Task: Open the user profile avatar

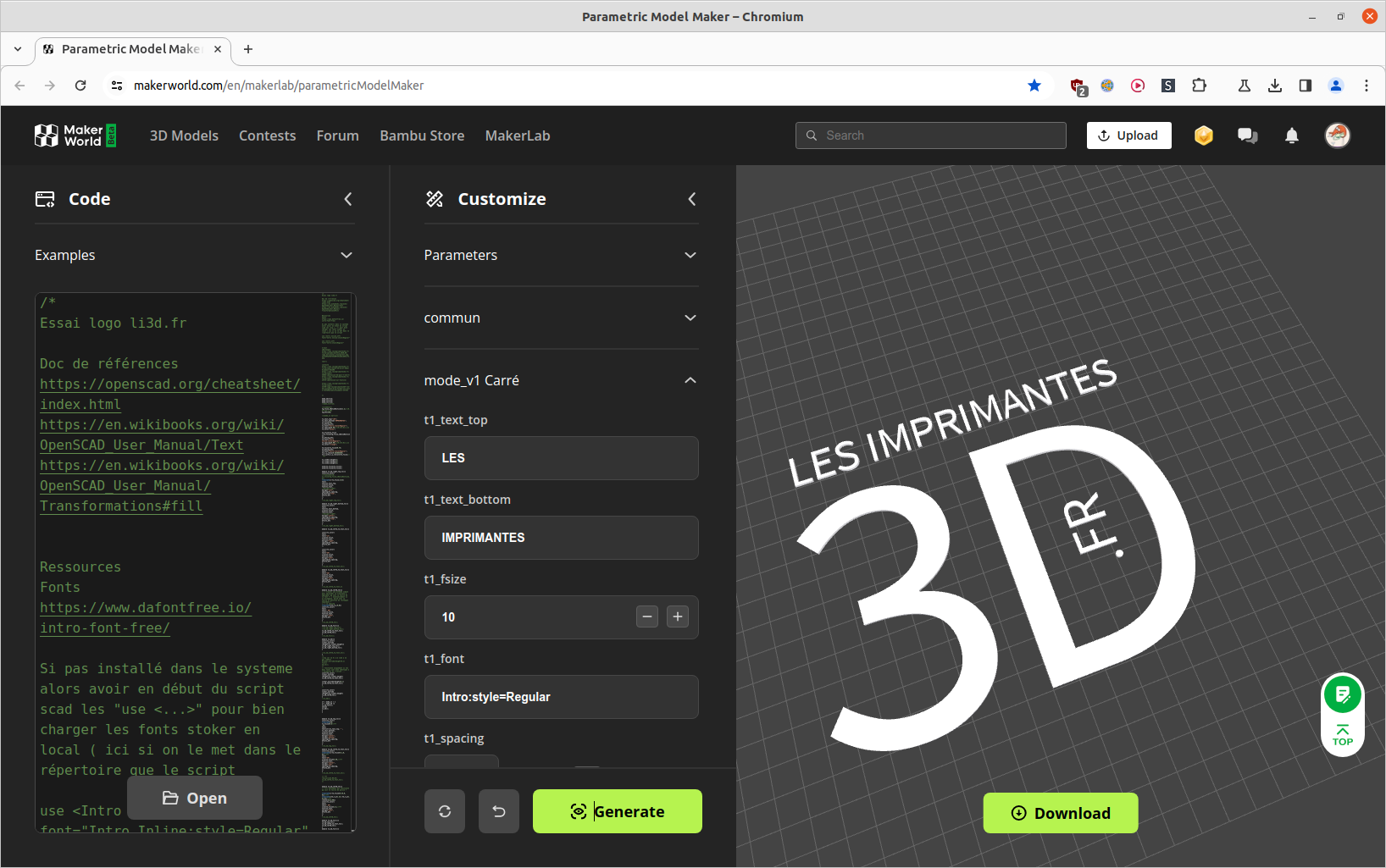Action: pos(1338,135)
